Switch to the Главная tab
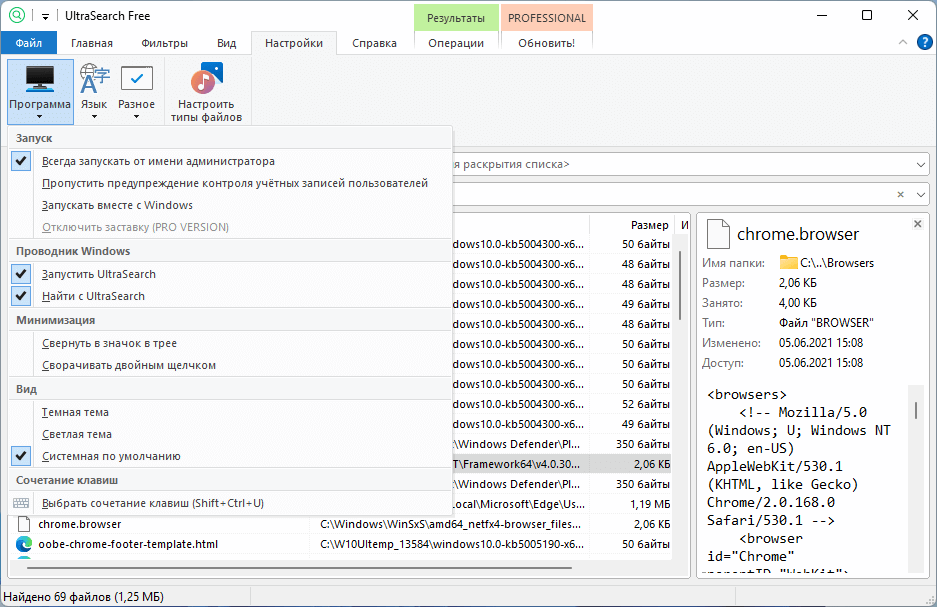 click(x=92, y=43)
